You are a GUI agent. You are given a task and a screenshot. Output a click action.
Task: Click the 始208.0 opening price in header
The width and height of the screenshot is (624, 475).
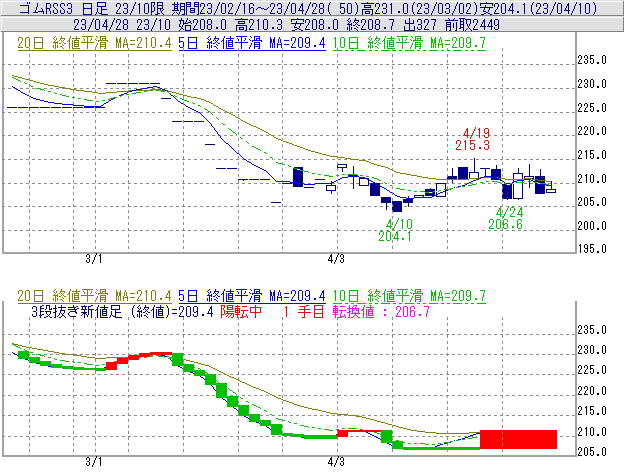coord(202,25)
